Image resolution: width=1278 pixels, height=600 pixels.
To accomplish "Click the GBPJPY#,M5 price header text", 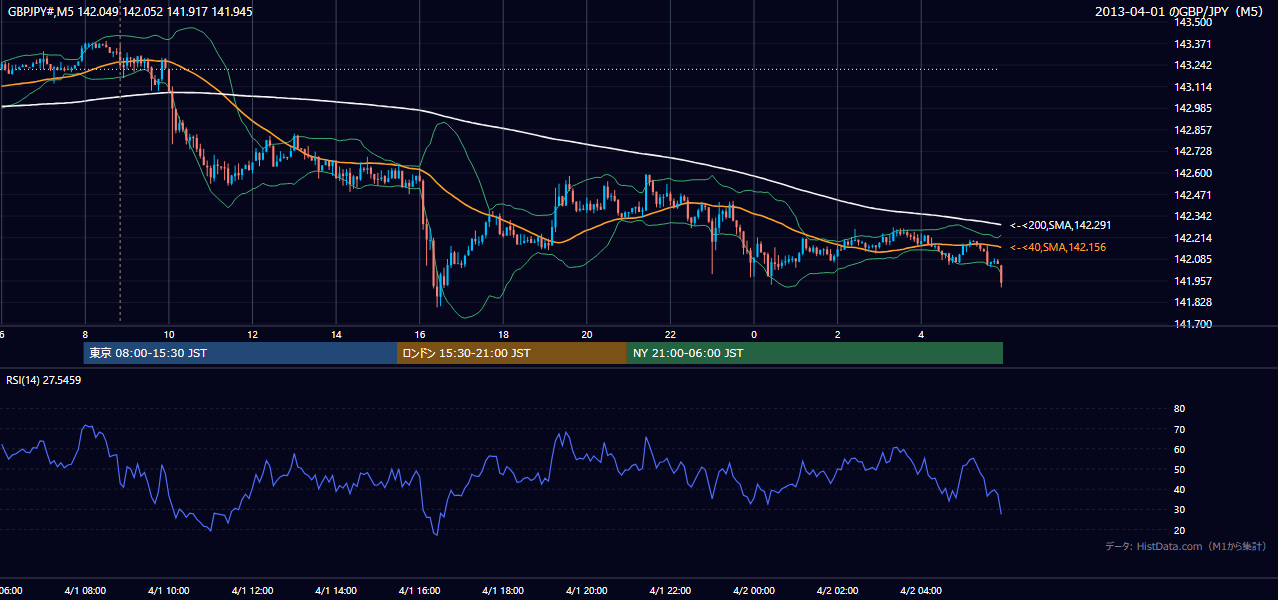I will (x=128, y=11).
